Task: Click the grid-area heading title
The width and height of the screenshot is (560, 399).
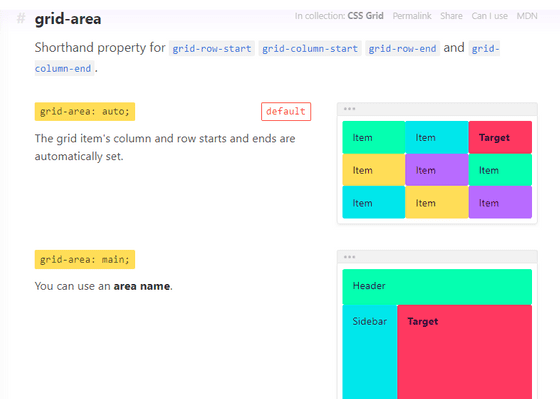Action: 68,19
